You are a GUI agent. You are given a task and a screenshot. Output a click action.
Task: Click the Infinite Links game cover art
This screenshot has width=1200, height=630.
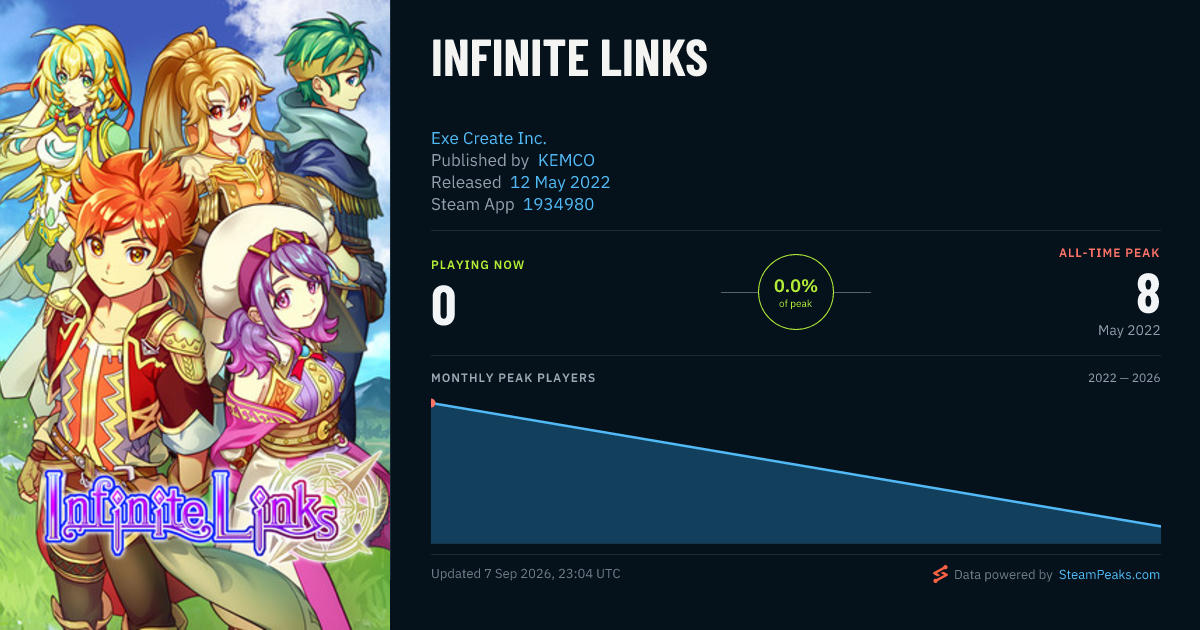pos(195,315)
